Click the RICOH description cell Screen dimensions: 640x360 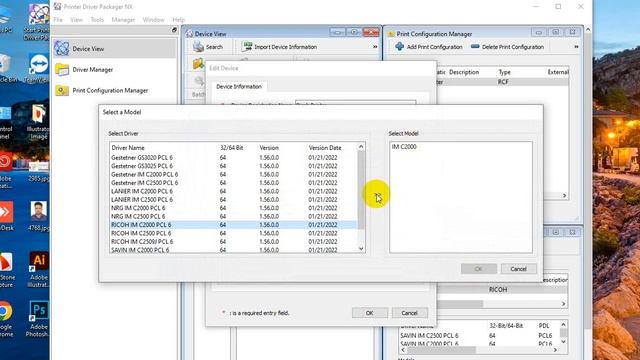pos(498,289)
